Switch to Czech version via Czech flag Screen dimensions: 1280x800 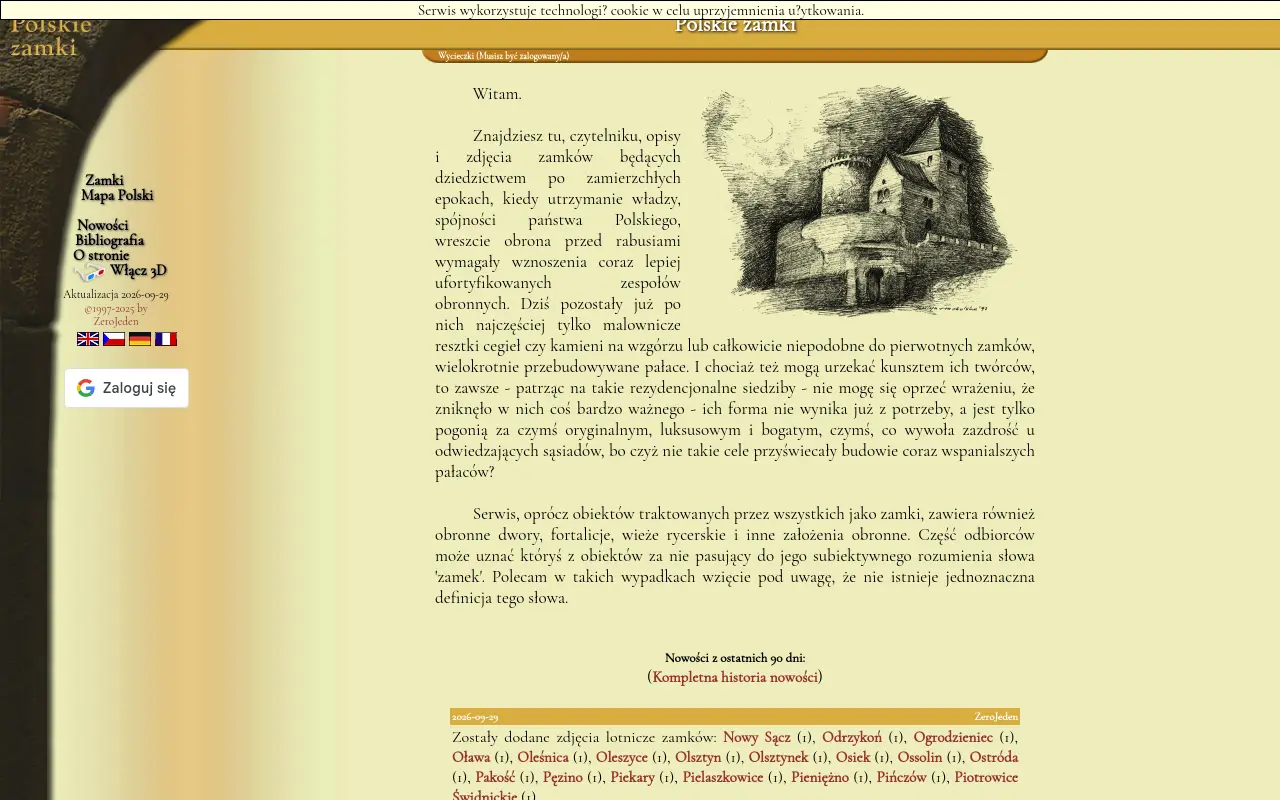tap(114, 339)
